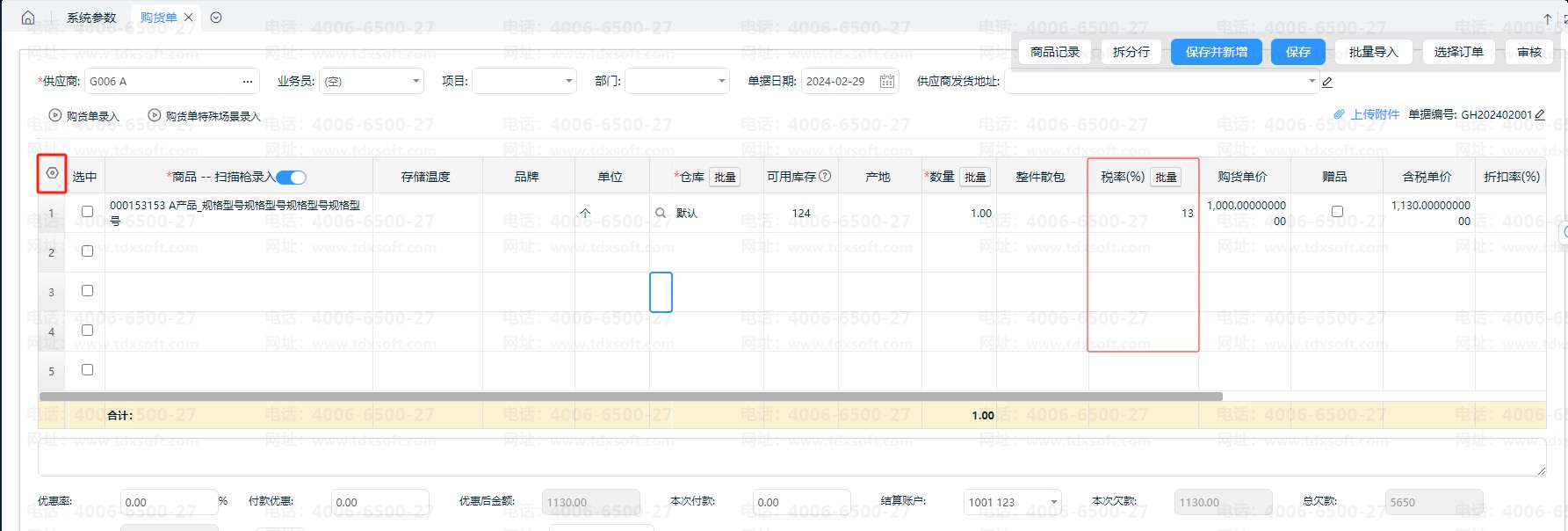Click 批量 button in the 仓库 column header

[725, 177]
